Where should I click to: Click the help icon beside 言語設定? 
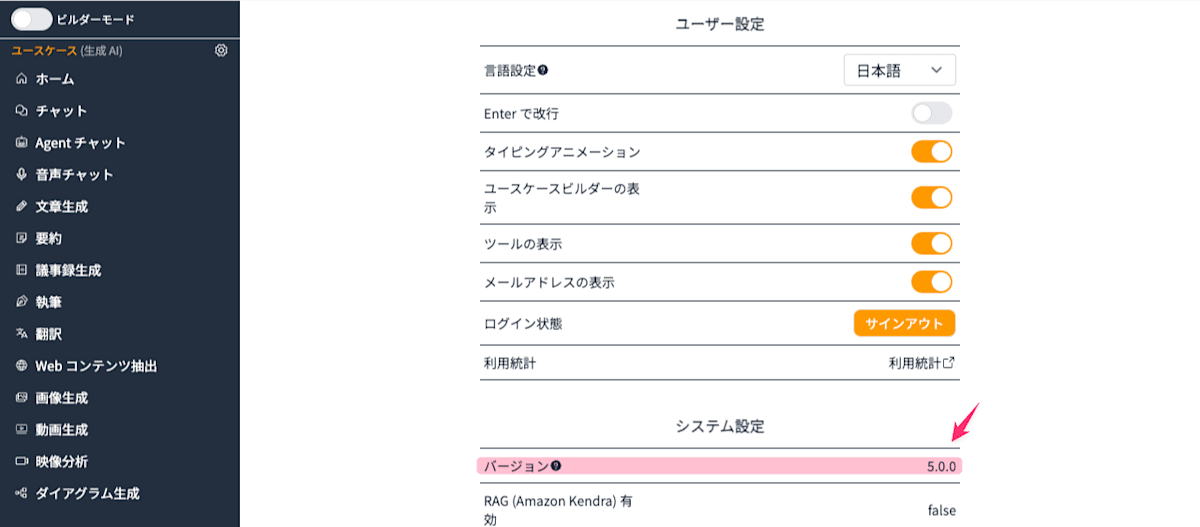point(543,71)
